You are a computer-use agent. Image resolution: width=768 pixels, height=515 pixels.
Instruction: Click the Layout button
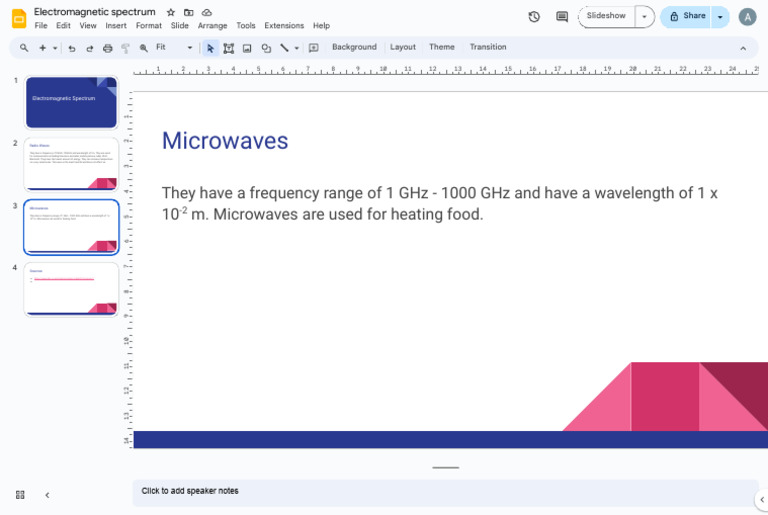tap(403, 47)
